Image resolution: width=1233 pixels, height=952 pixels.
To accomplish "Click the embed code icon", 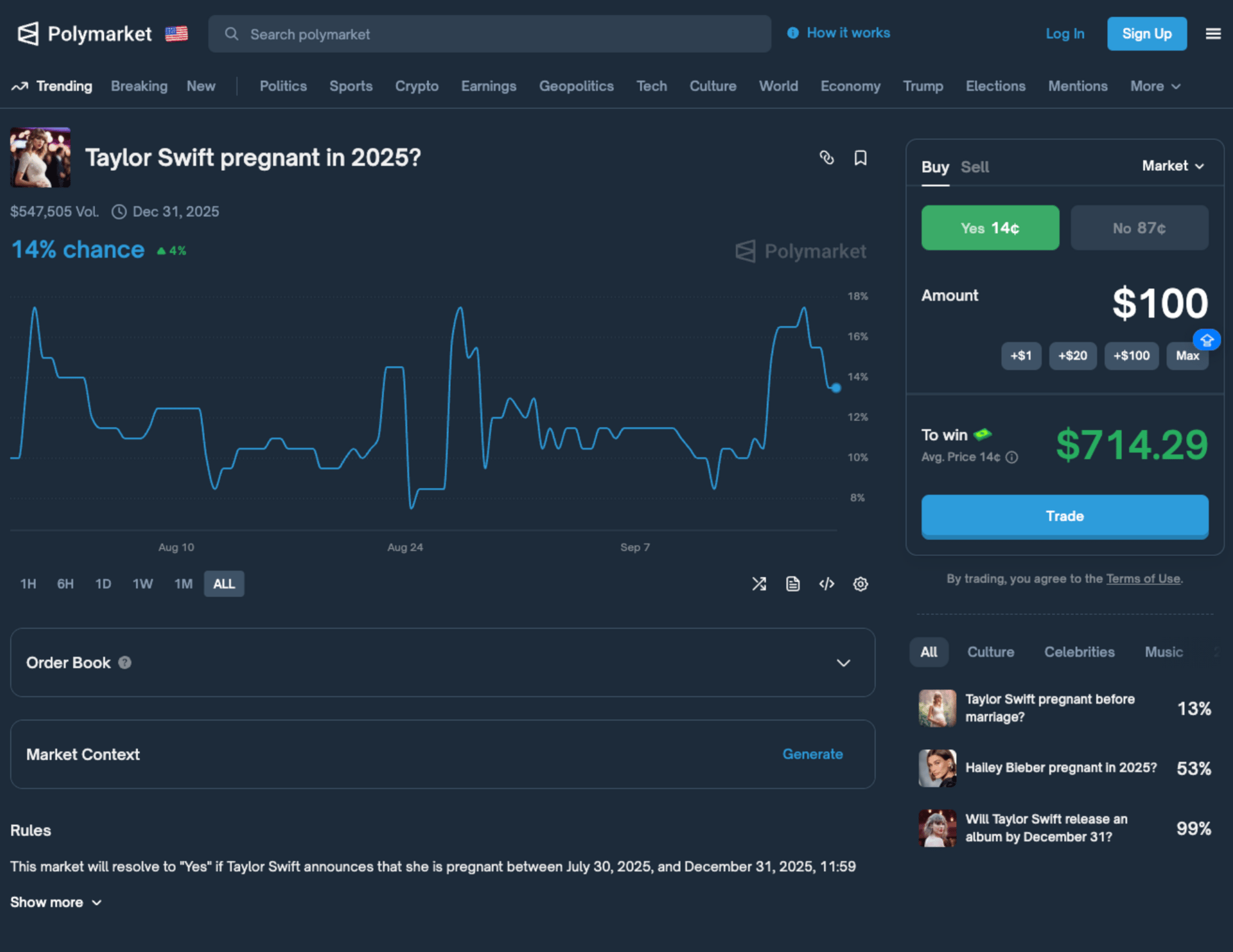I will pyautogui.click(x=826, y=584).
